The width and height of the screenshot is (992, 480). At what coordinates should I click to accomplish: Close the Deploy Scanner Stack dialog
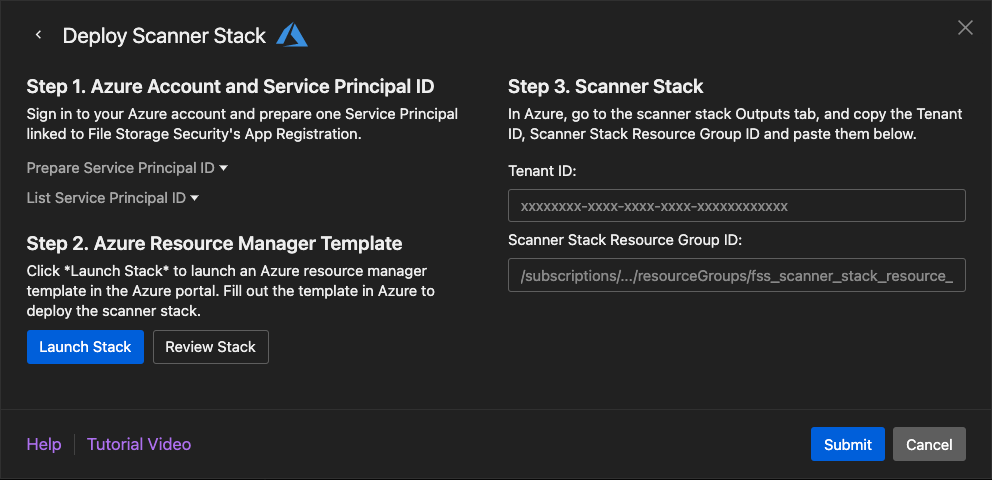tap(965, 28)
